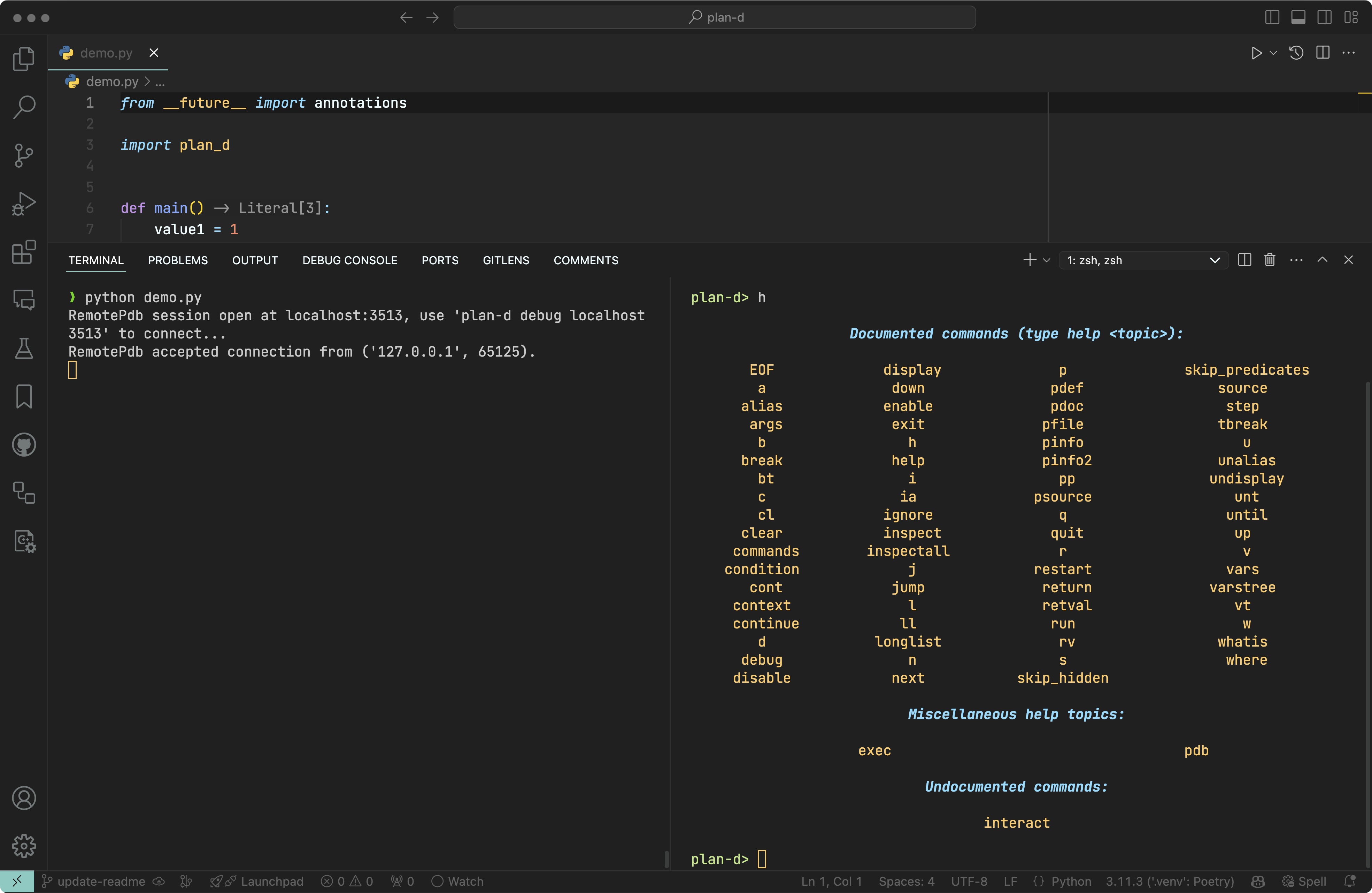The image size is (1372, 893).
Task: Open the Extensions view
Action: 24,252
